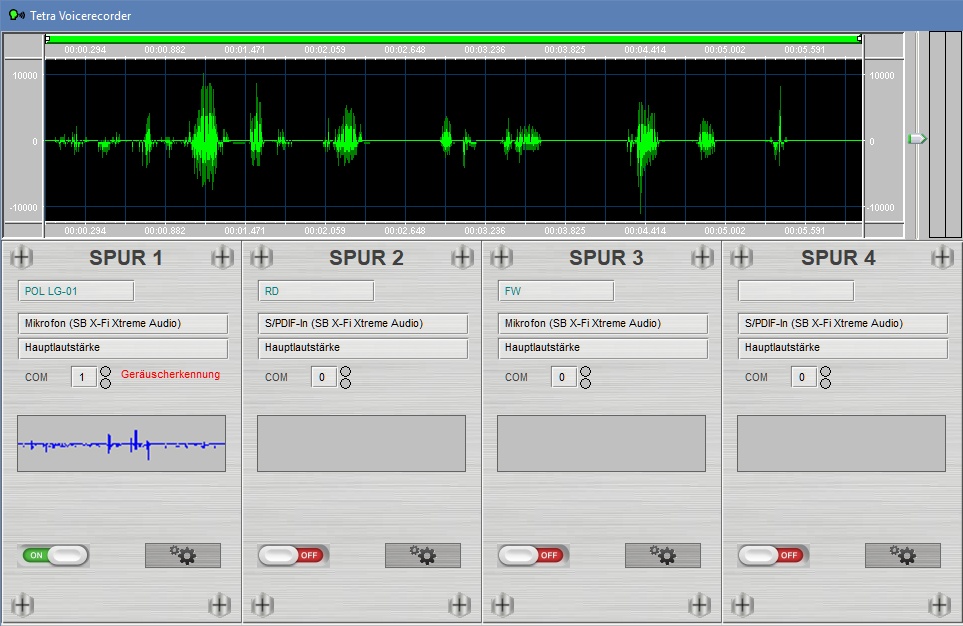
Task: Click the upper COM indicator in SPUR 2
Action: point(346,372)
